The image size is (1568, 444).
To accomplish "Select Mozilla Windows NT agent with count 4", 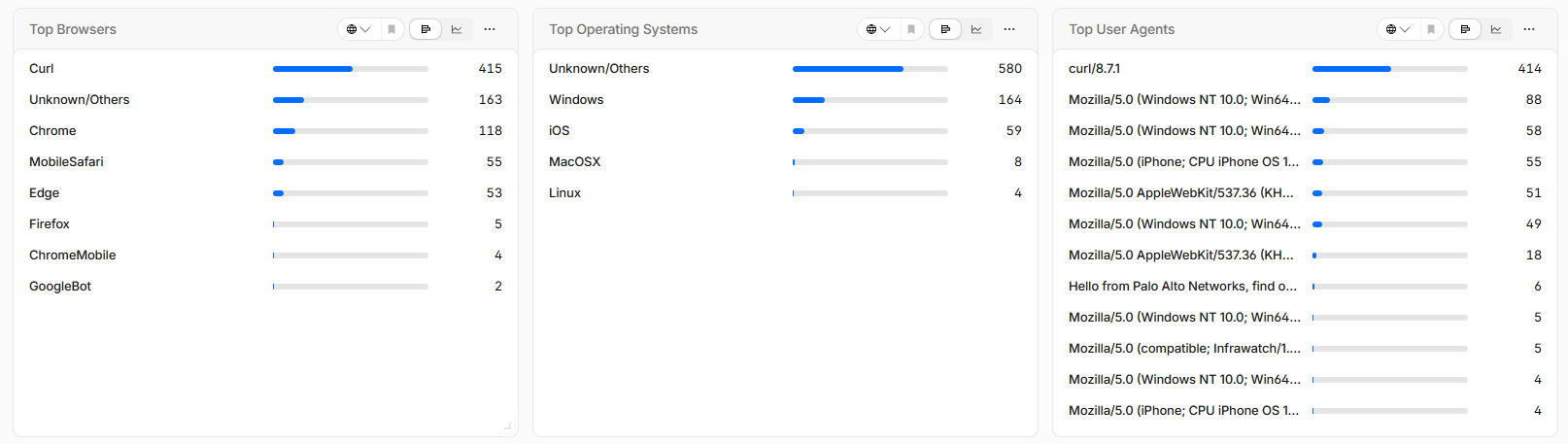I will (x=1305, y=380).
